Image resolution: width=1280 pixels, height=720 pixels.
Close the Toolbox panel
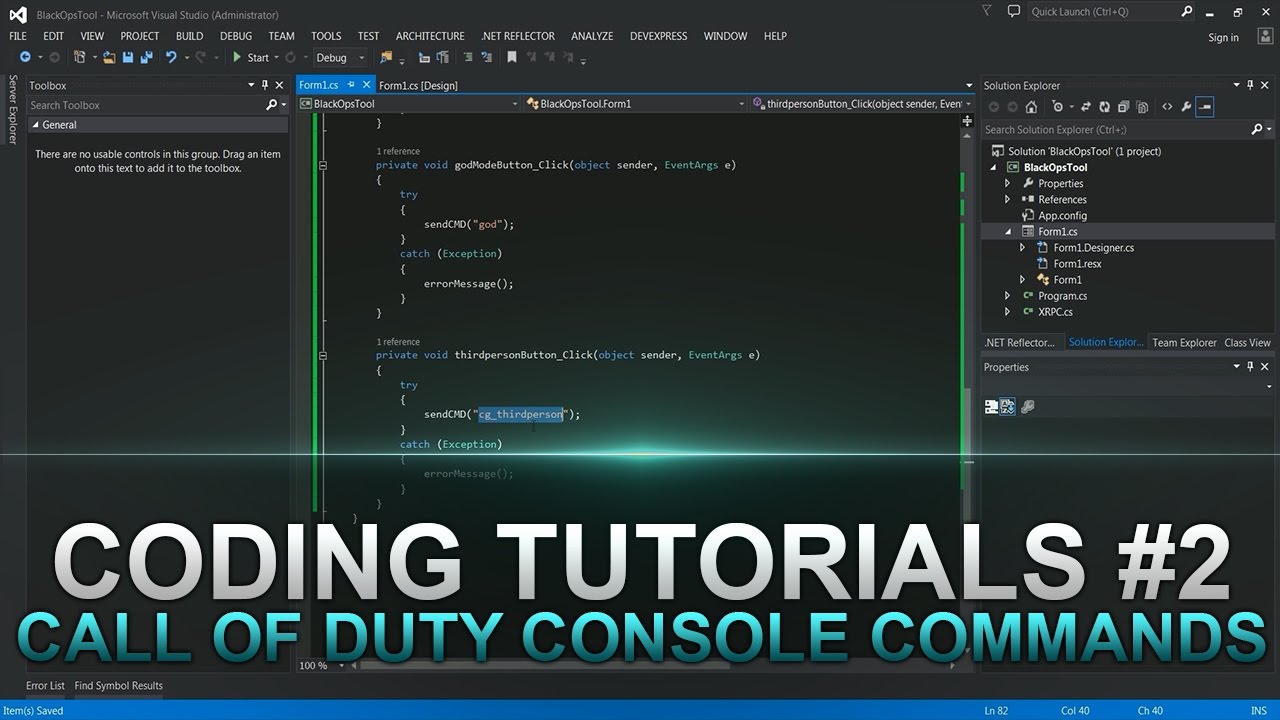click(x=279, y=86)
